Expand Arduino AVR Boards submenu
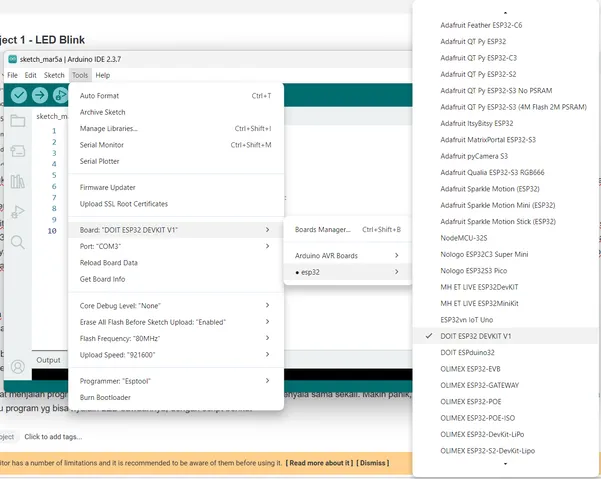Viewport: 601px width, 479px height. [x=347, y=256]
